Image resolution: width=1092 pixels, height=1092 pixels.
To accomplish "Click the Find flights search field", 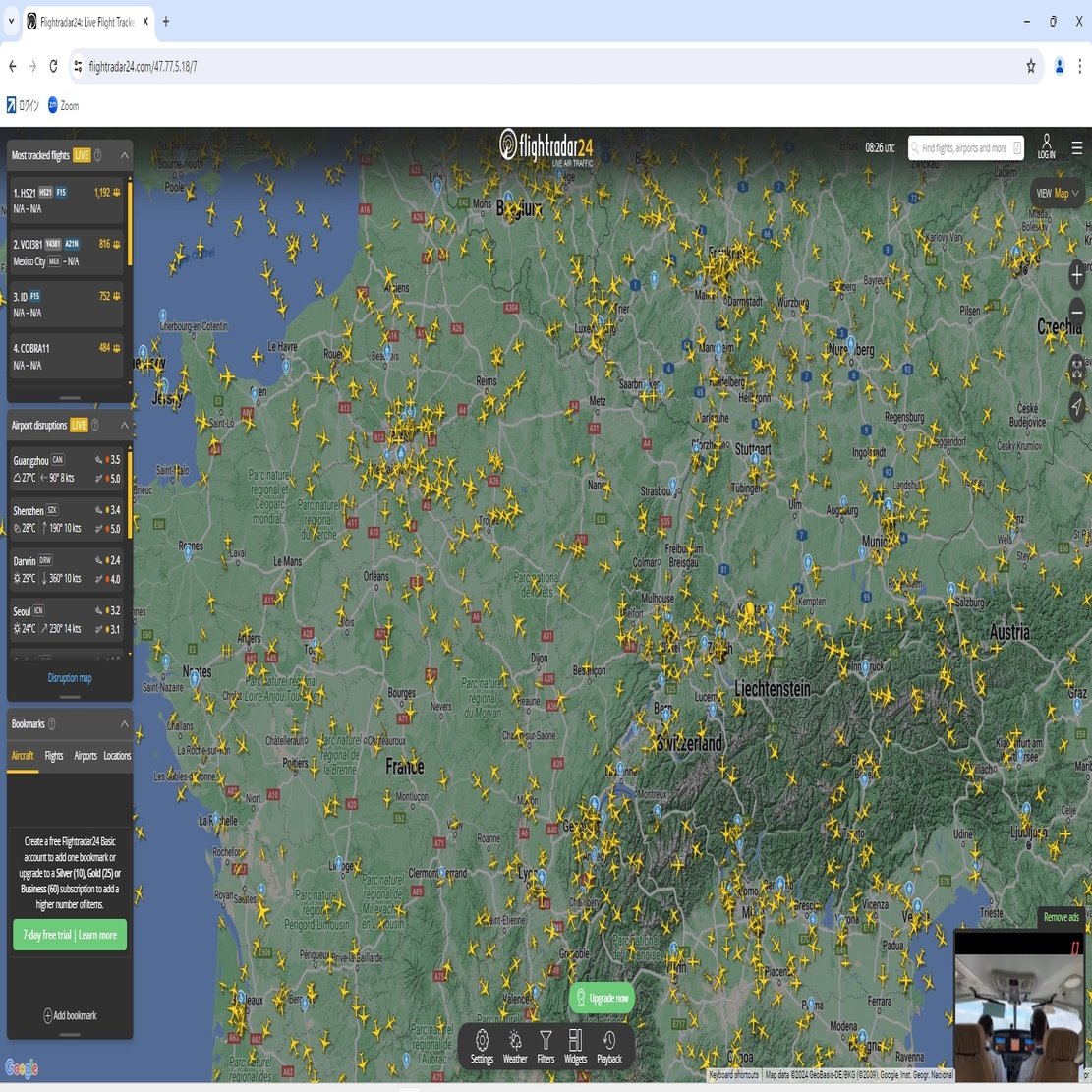I will click(965, 147).
